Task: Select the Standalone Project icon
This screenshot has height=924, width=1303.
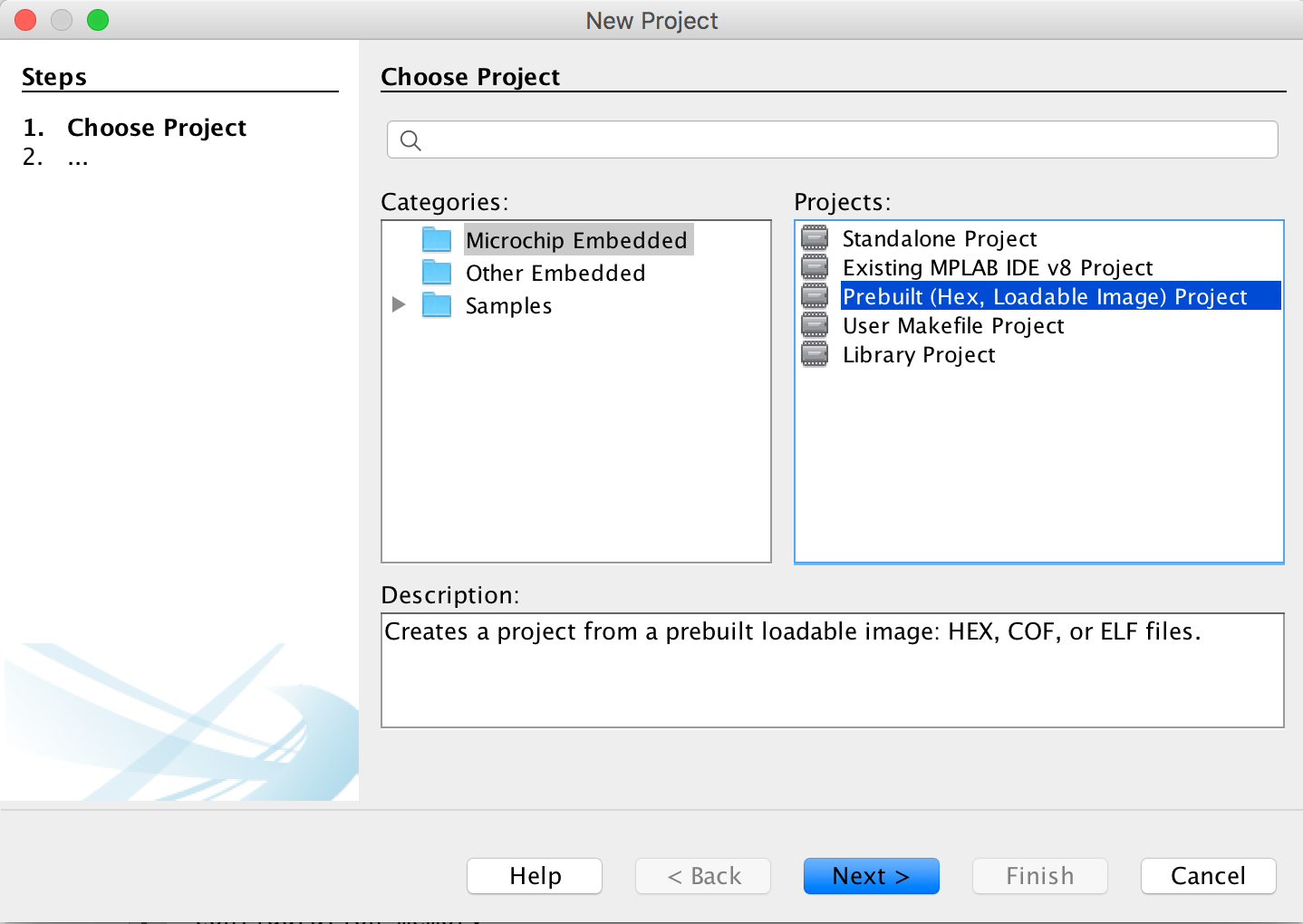Action: point(814,237)
